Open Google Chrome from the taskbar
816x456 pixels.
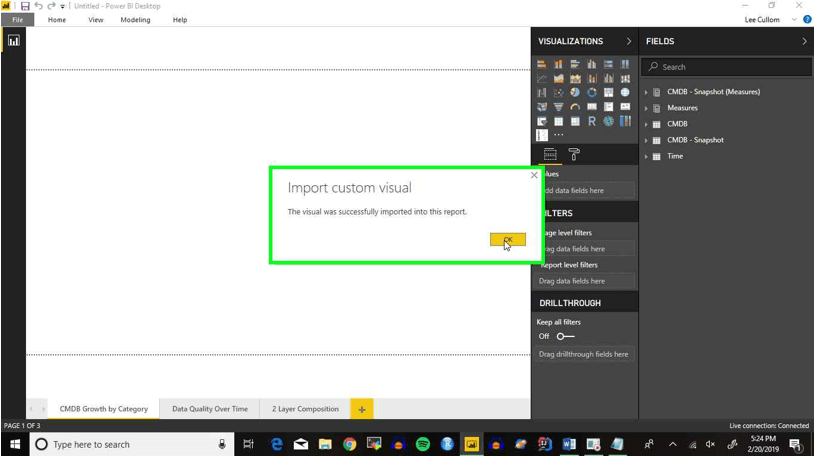coord(350,444)
